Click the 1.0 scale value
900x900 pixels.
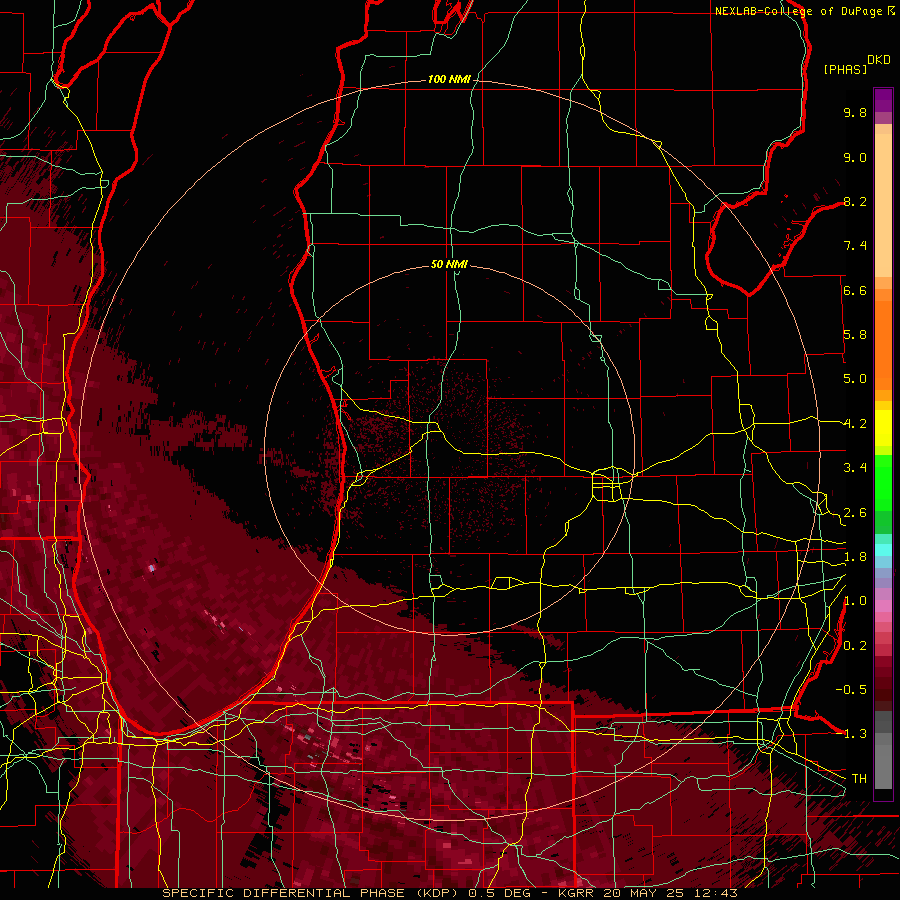coord(855,601)
